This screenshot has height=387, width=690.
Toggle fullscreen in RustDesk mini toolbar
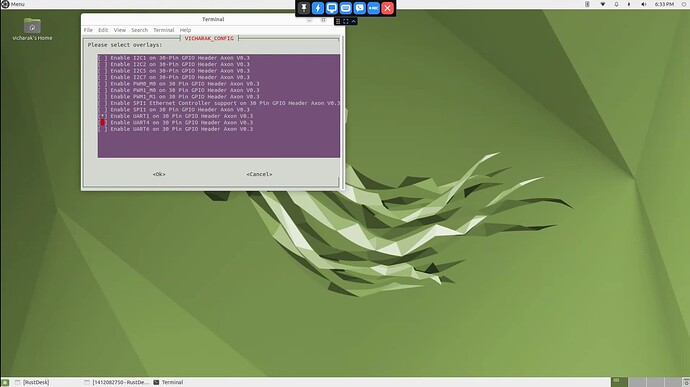[345, 21]
